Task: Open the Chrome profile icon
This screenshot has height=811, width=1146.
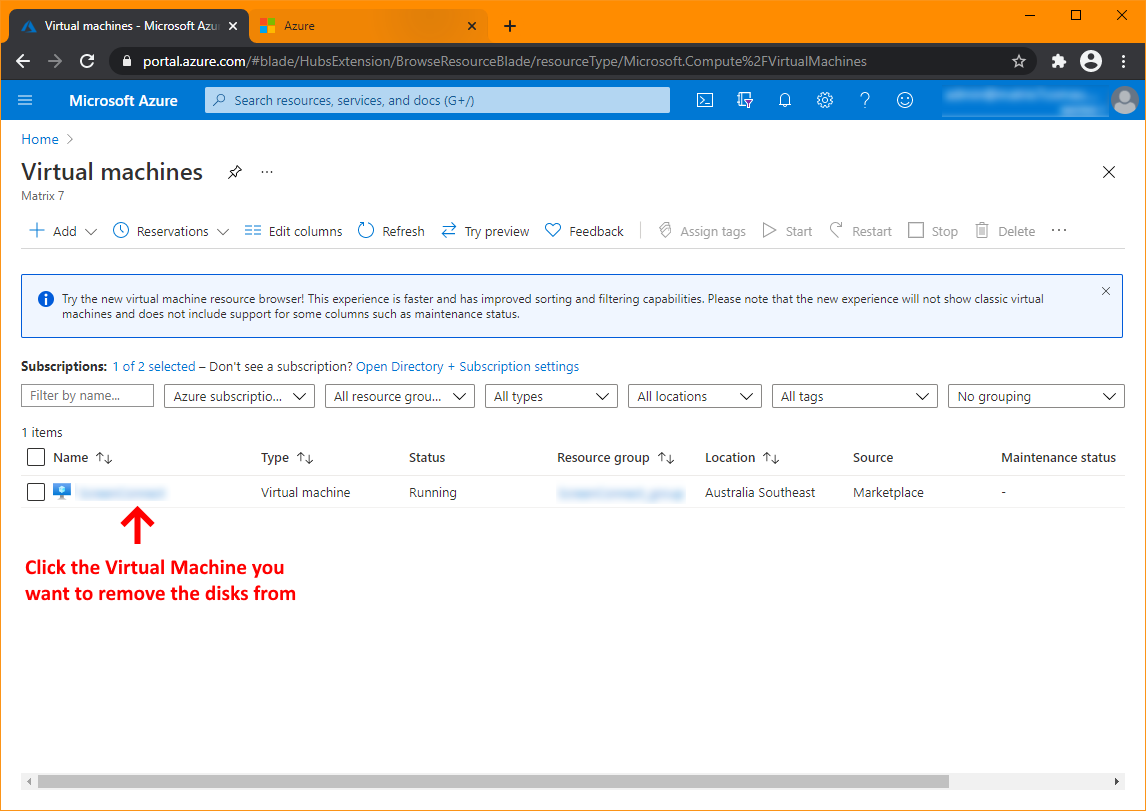Action: point(1090,61)
